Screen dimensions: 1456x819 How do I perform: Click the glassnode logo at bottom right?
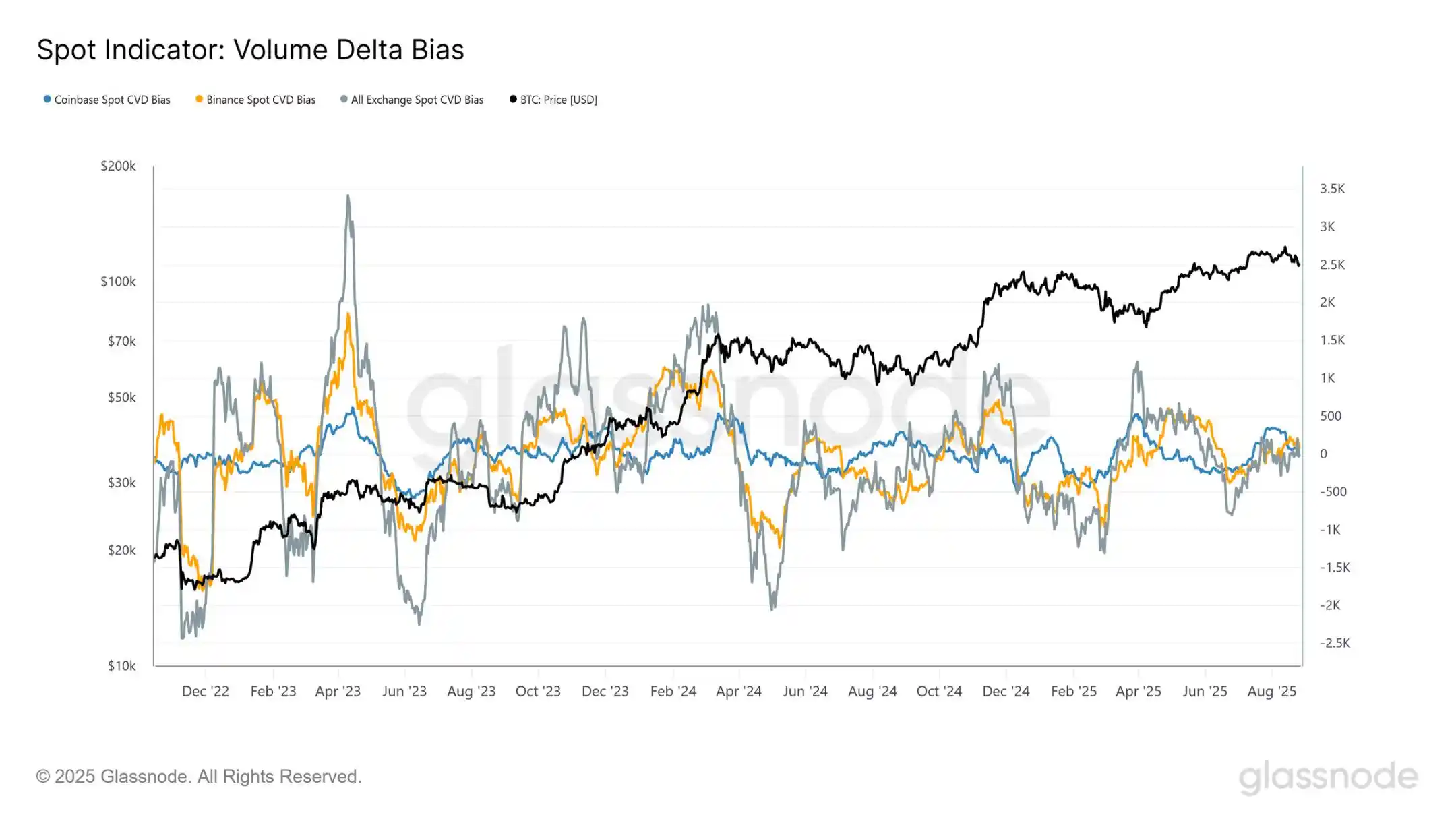pos(1328,777)
